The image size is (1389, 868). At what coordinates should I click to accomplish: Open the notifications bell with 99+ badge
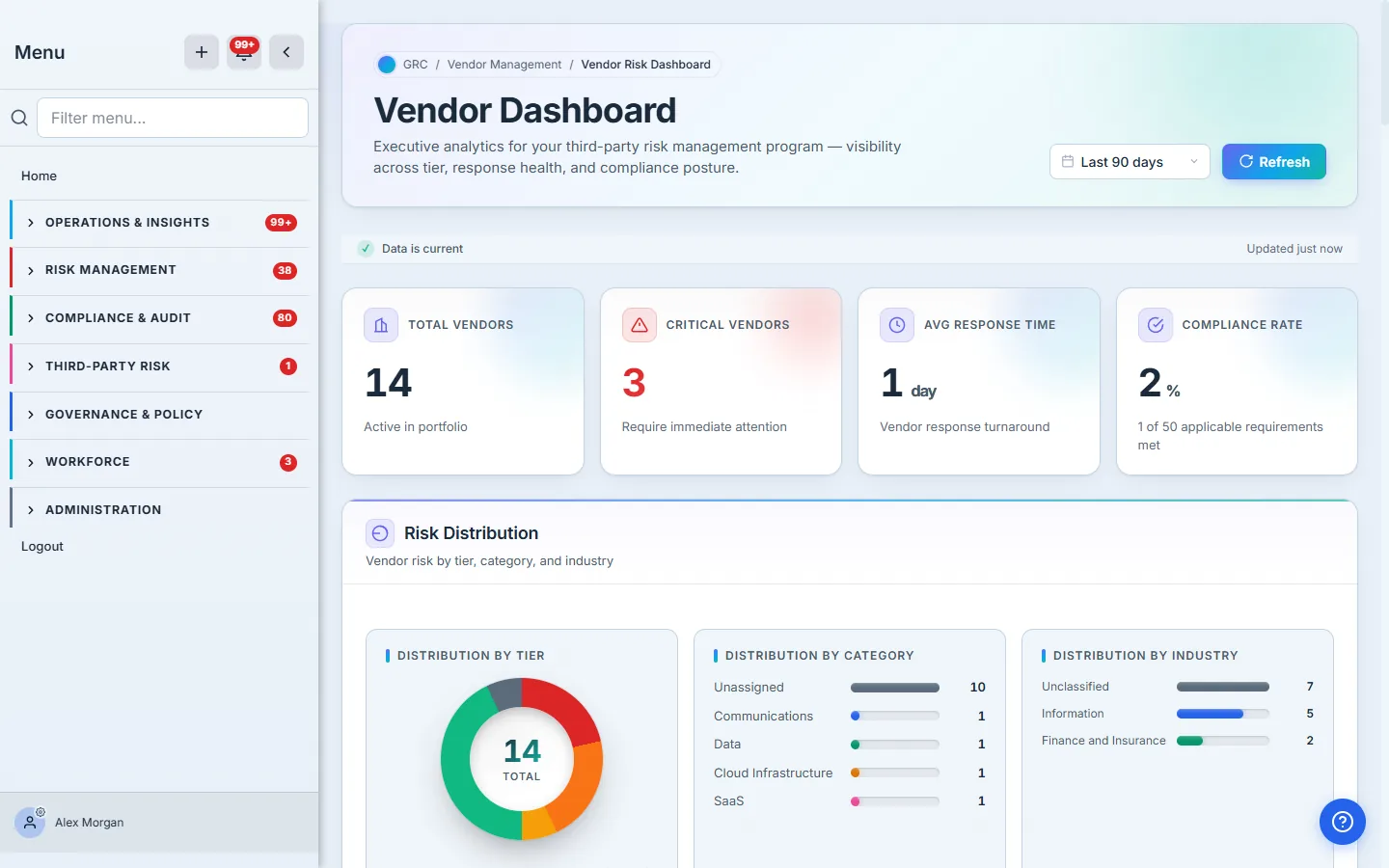(x=244, y=52)
